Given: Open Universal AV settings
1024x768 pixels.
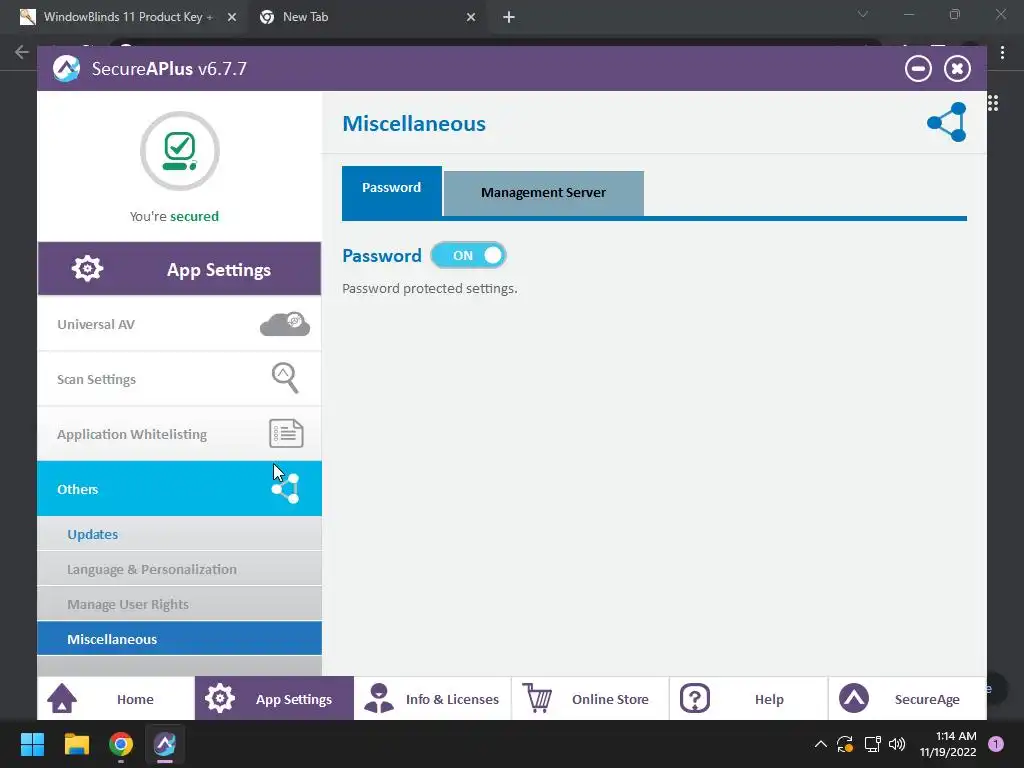Looking at the screenshot, I should [x=180, y=324].
